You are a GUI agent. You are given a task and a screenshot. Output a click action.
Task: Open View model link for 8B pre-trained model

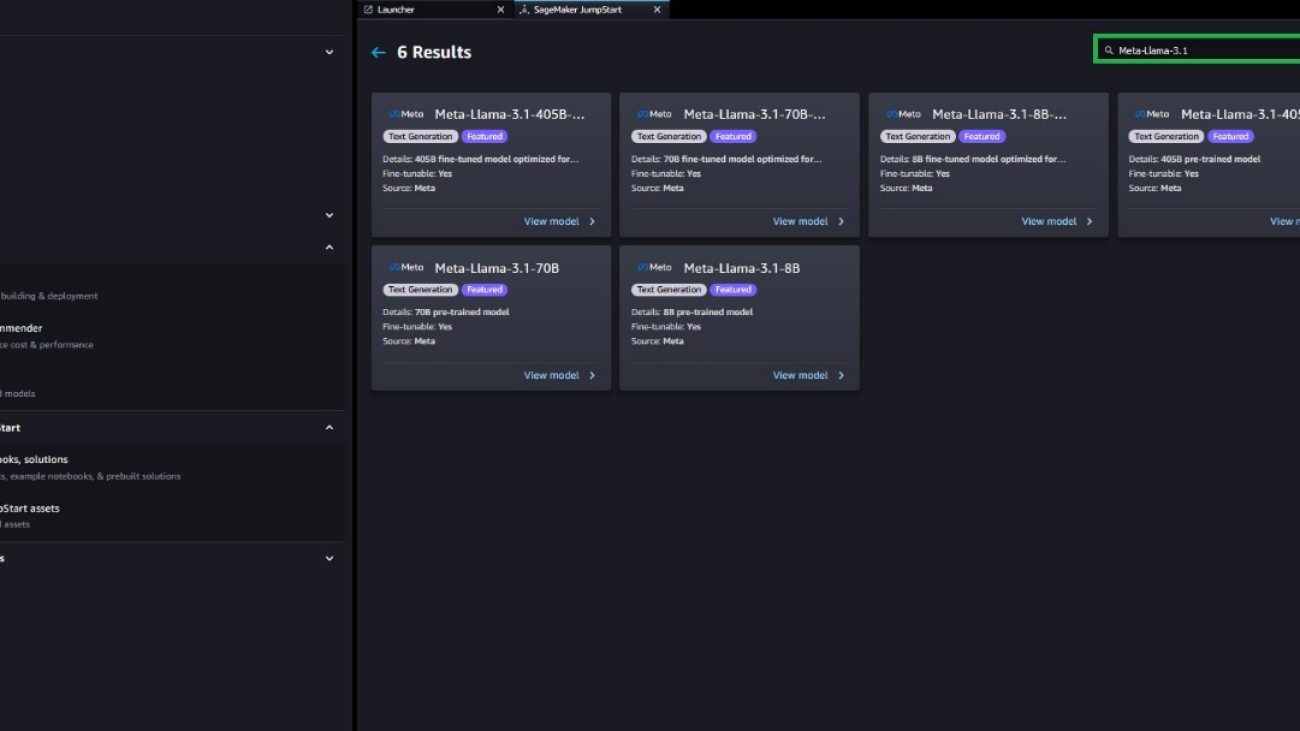tap(800, 376)
